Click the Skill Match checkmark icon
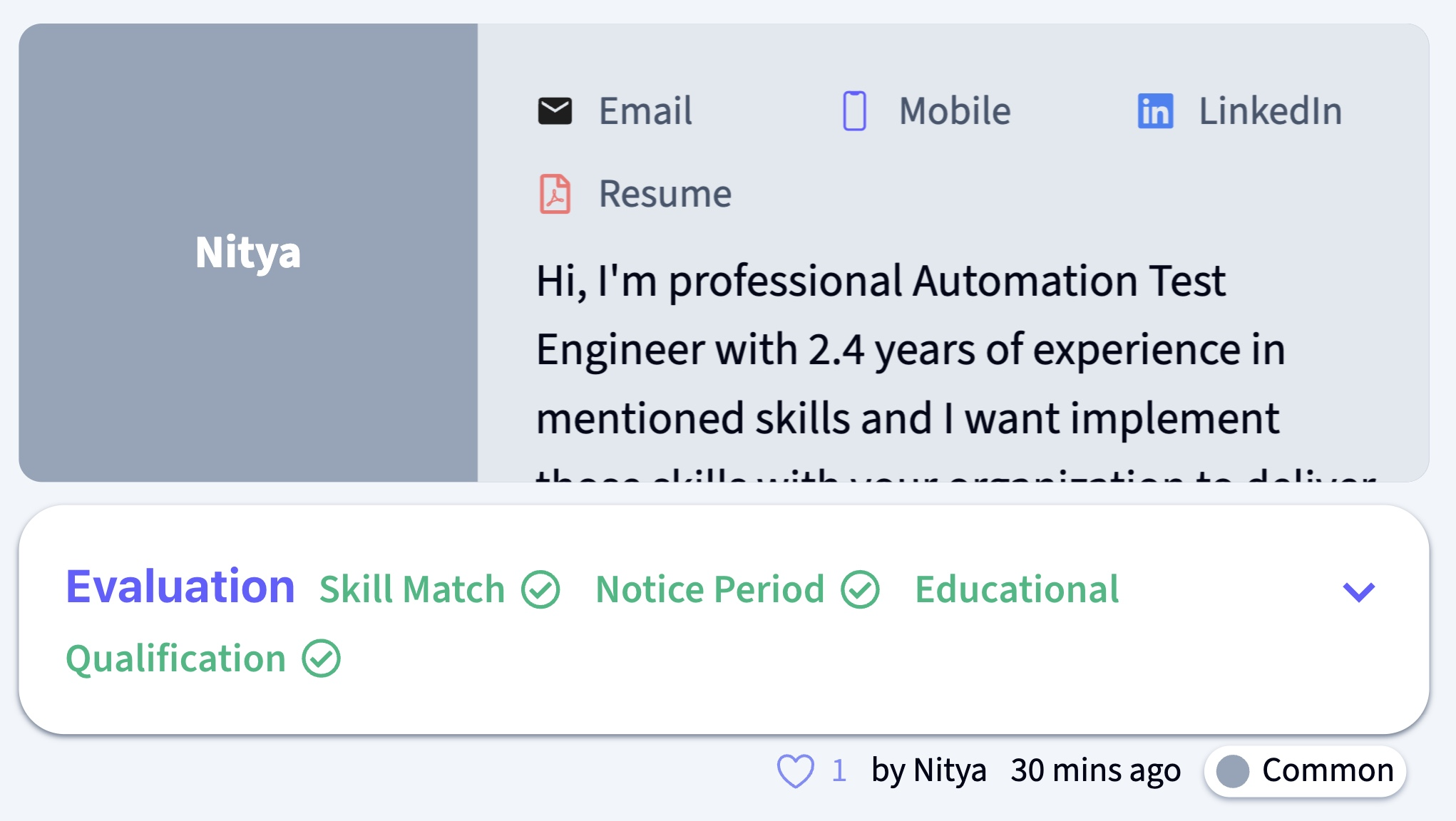 pyautogui.click(x=540, y=589)
